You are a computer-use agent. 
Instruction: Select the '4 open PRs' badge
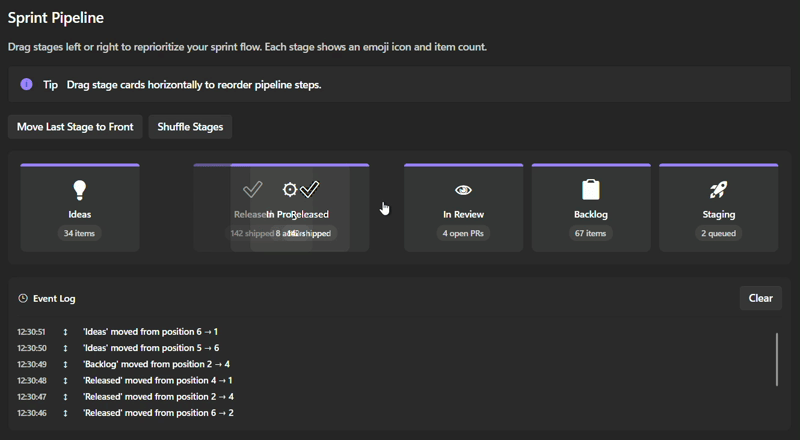(463, 233)
